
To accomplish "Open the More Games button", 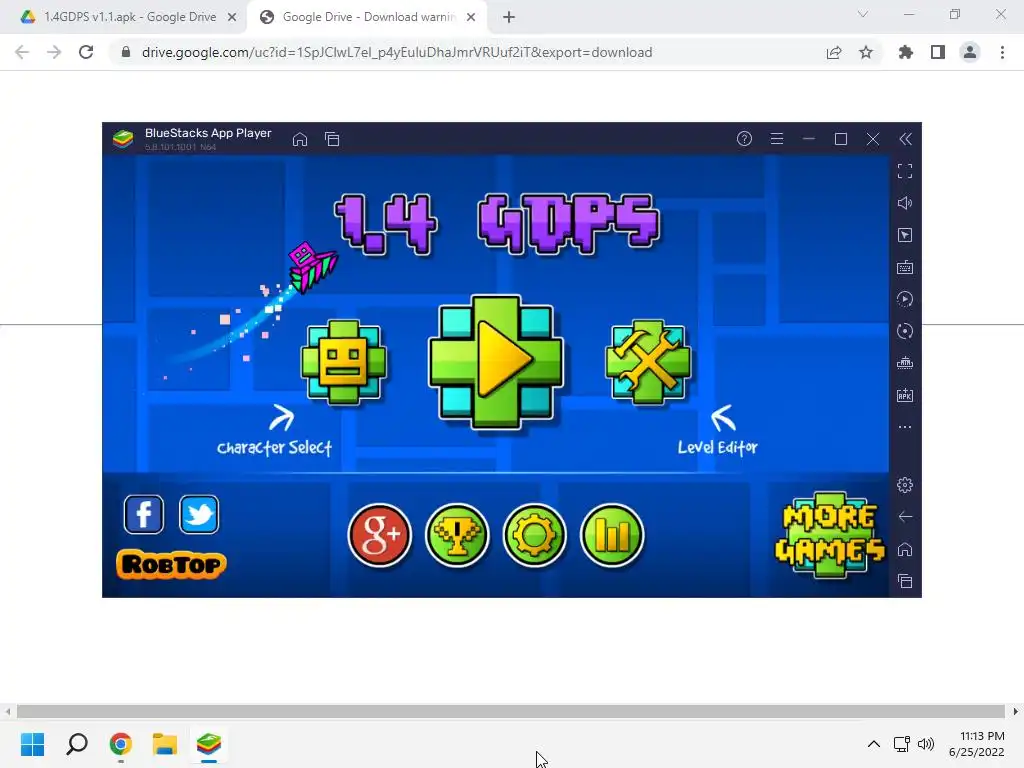I will coord(829,535).
